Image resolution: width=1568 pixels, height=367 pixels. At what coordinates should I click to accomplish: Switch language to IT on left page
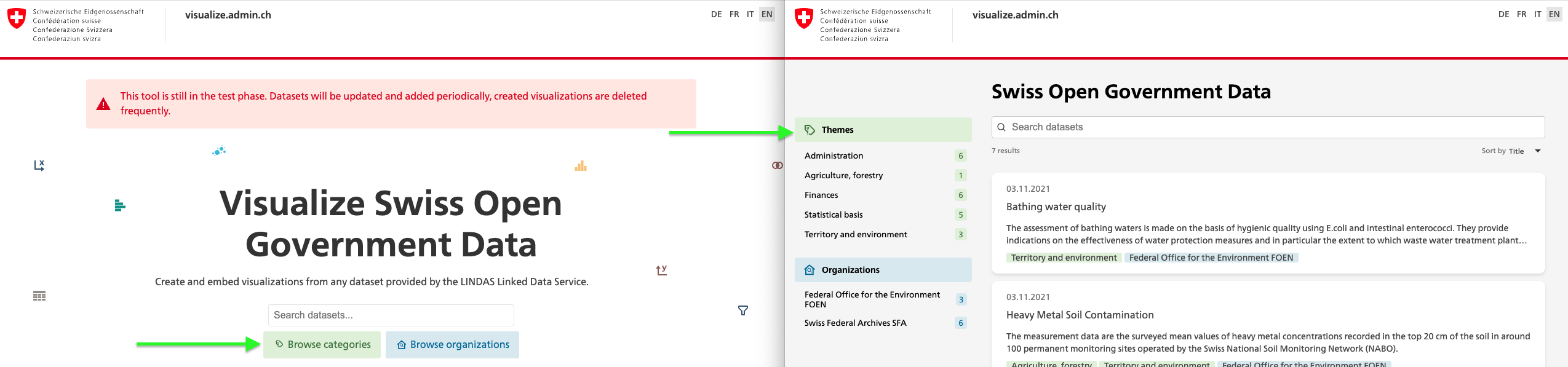coord(750,14)
